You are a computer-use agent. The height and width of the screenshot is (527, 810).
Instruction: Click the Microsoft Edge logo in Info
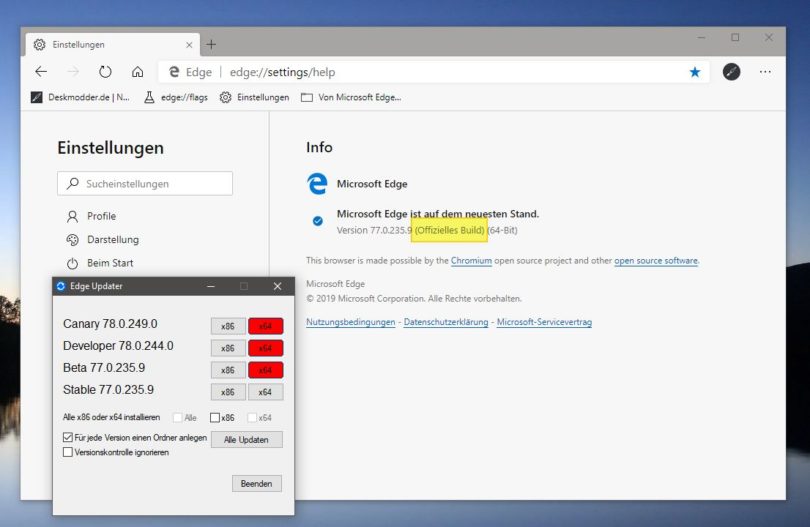(x=317, y=184)
